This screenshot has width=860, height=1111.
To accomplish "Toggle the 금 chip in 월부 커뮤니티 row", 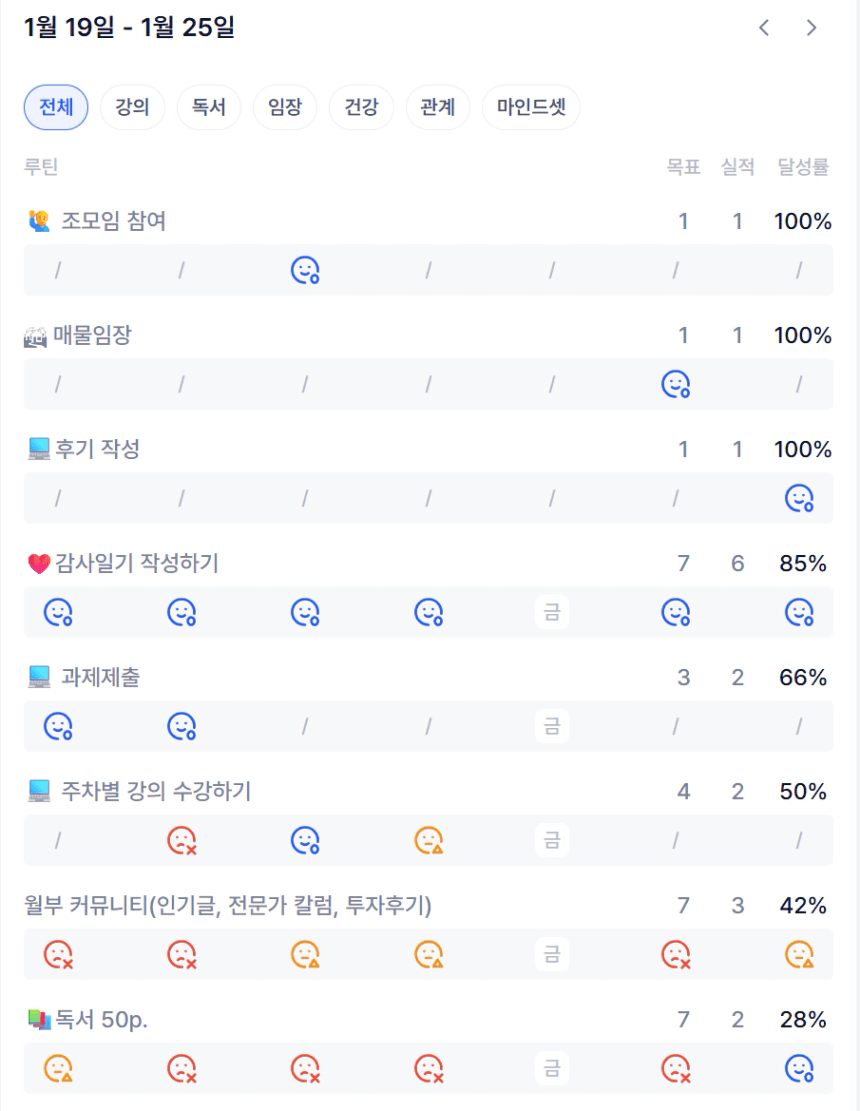I will click(552, 955).
